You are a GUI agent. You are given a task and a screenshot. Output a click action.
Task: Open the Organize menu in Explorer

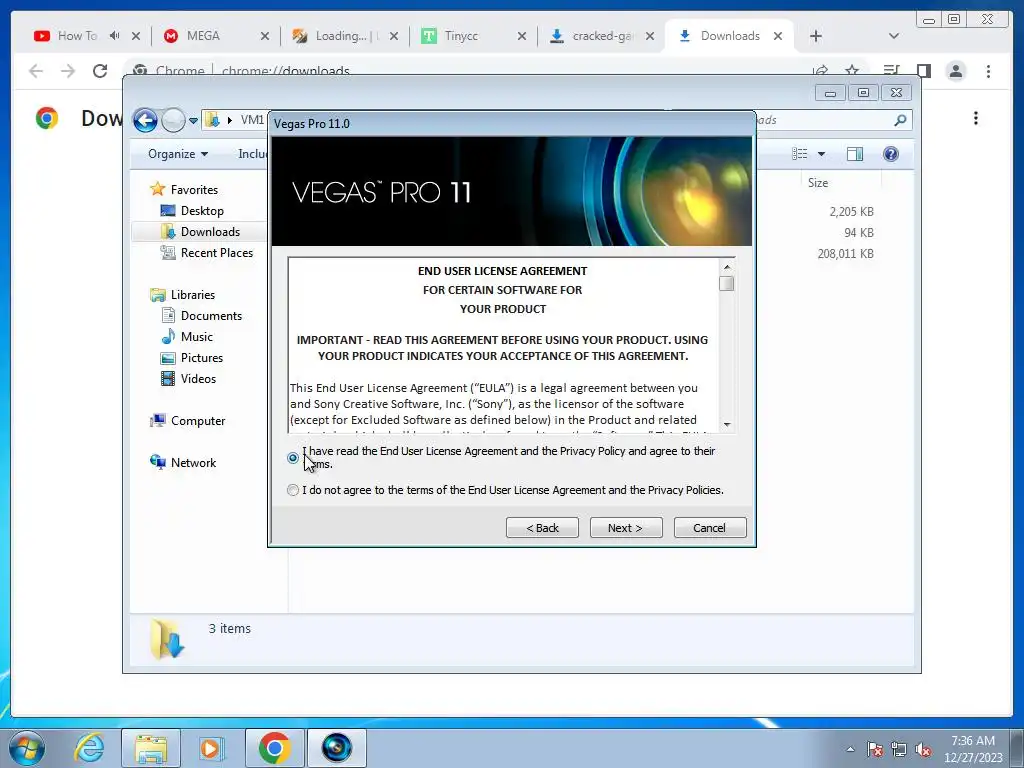(178, 153)
